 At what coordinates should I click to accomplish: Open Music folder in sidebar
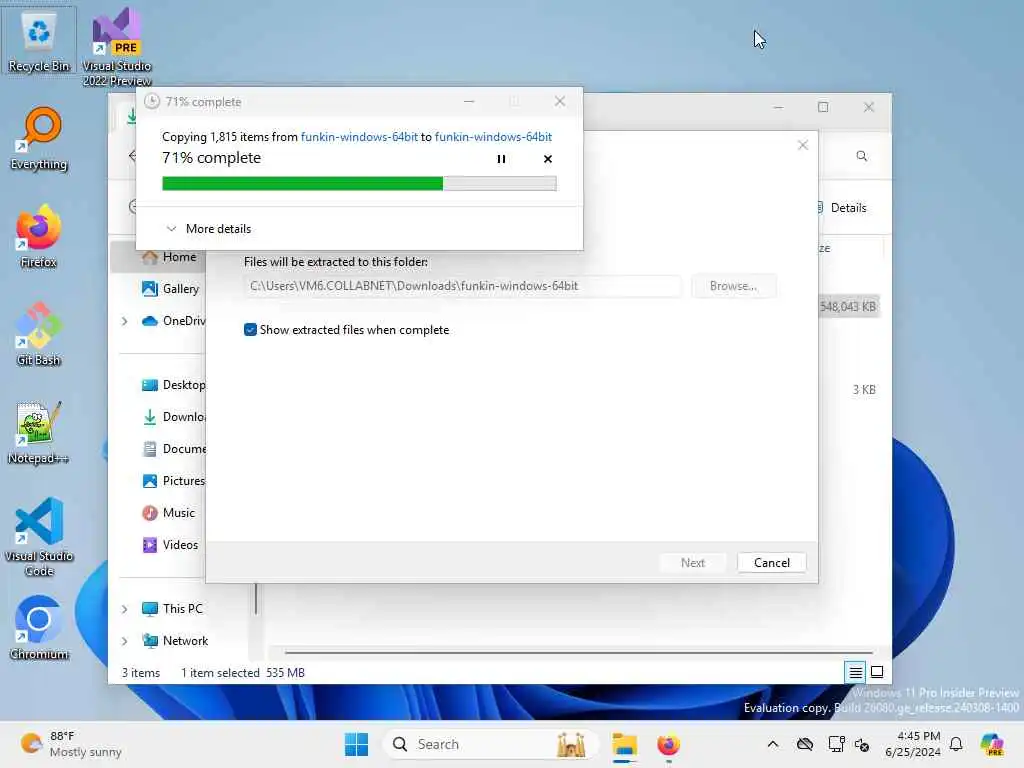click(x=168, y=513)
